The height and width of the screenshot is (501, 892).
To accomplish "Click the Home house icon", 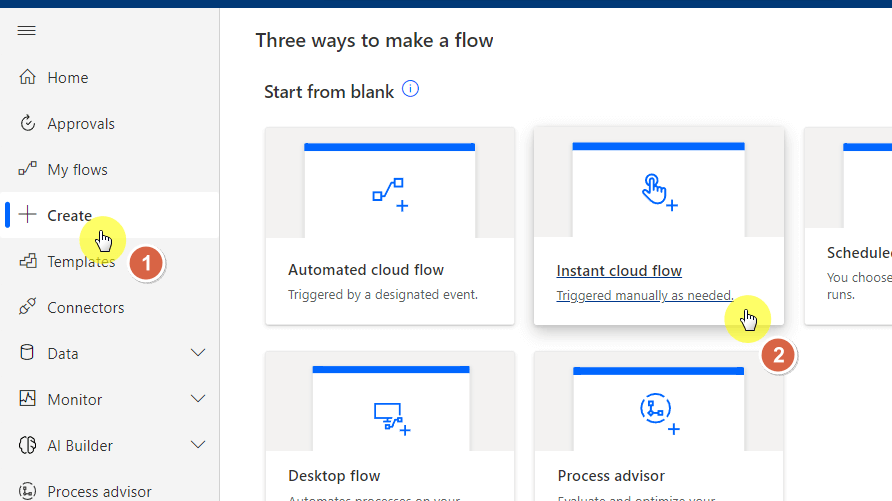I will point(27,77).
